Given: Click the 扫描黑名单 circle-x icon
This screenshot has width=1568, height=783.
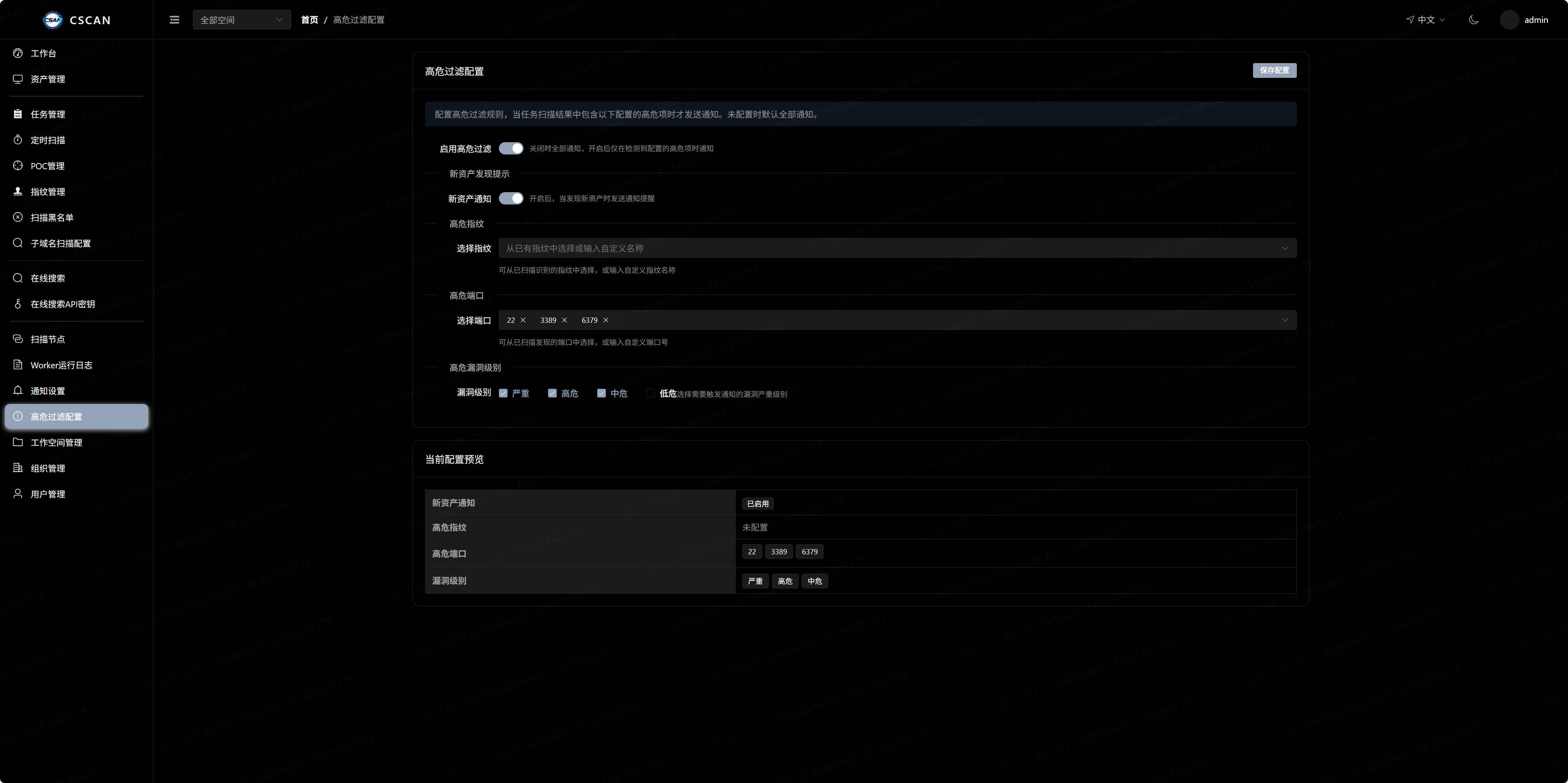Looking at the screenshot, I should [18, 217].
